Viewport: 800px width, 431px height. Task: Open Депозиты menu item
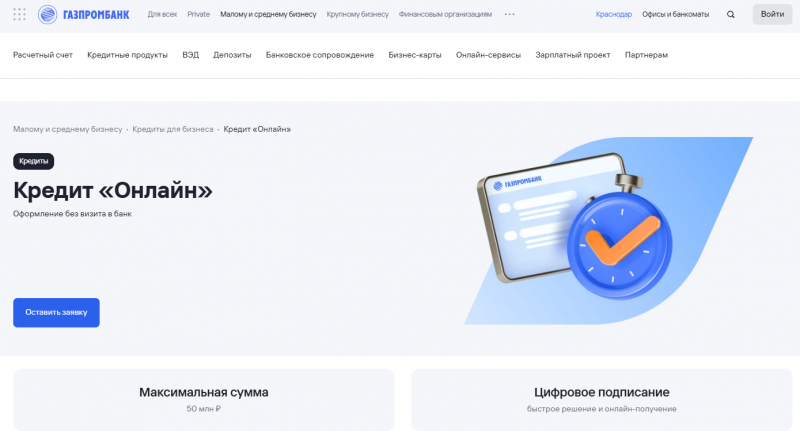pyautogui.click(x=232, y=55)
